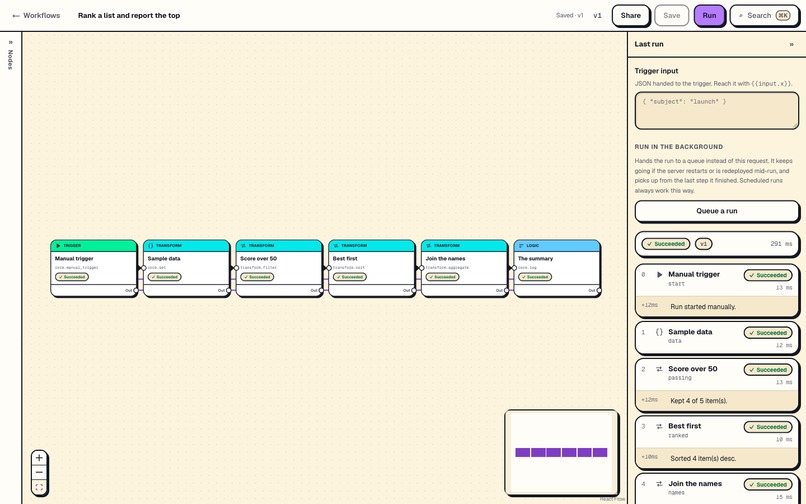
Task: Click the braces icon of Sample data log step
Action: tap(660, 332)
